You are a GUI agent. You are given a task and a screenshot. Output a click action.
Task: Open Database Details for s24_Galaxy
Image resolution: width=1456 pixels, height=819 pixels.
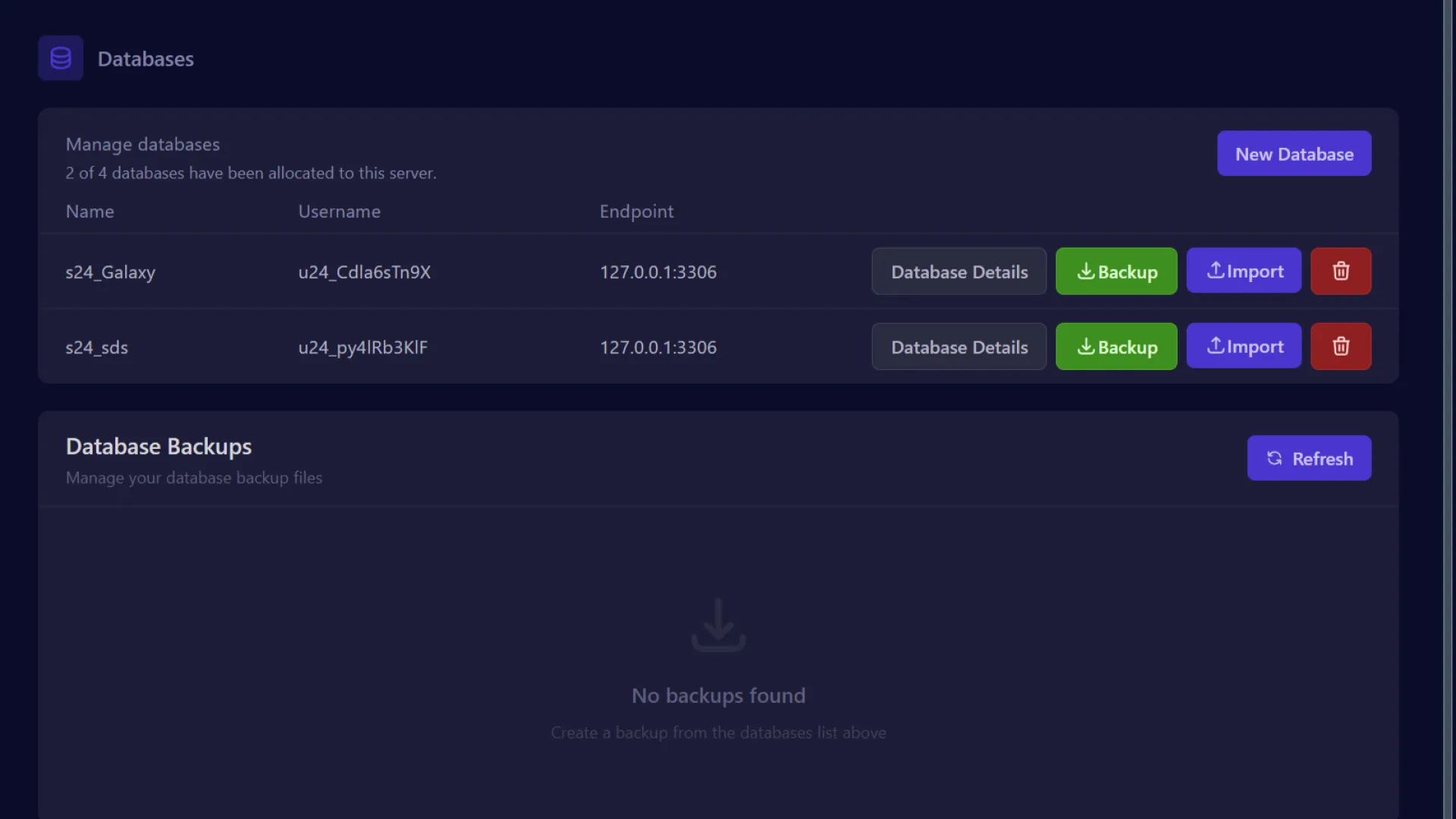[x=959, y=271]
